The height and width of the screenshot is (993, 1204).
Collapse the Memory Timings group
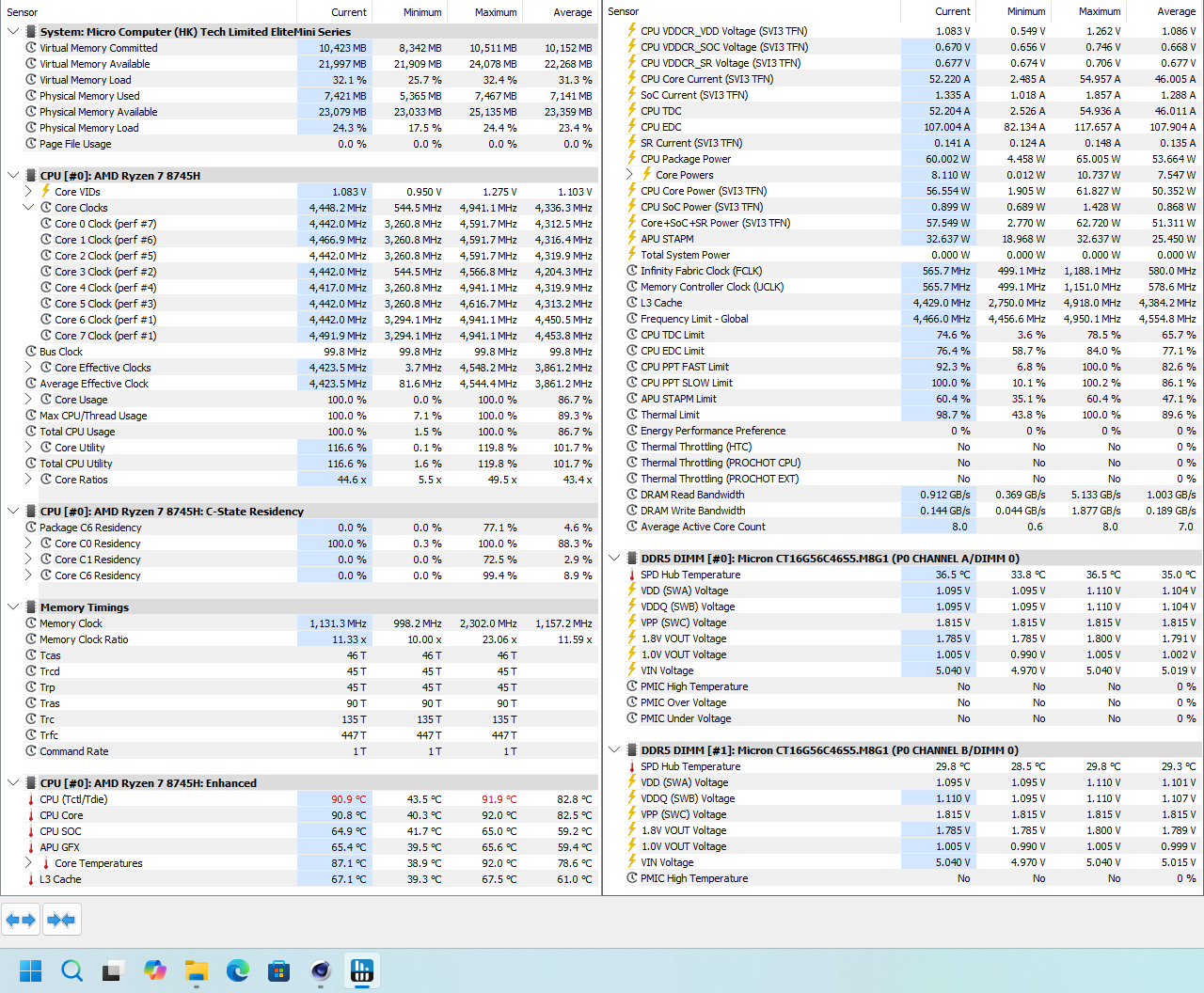point(13,607)
